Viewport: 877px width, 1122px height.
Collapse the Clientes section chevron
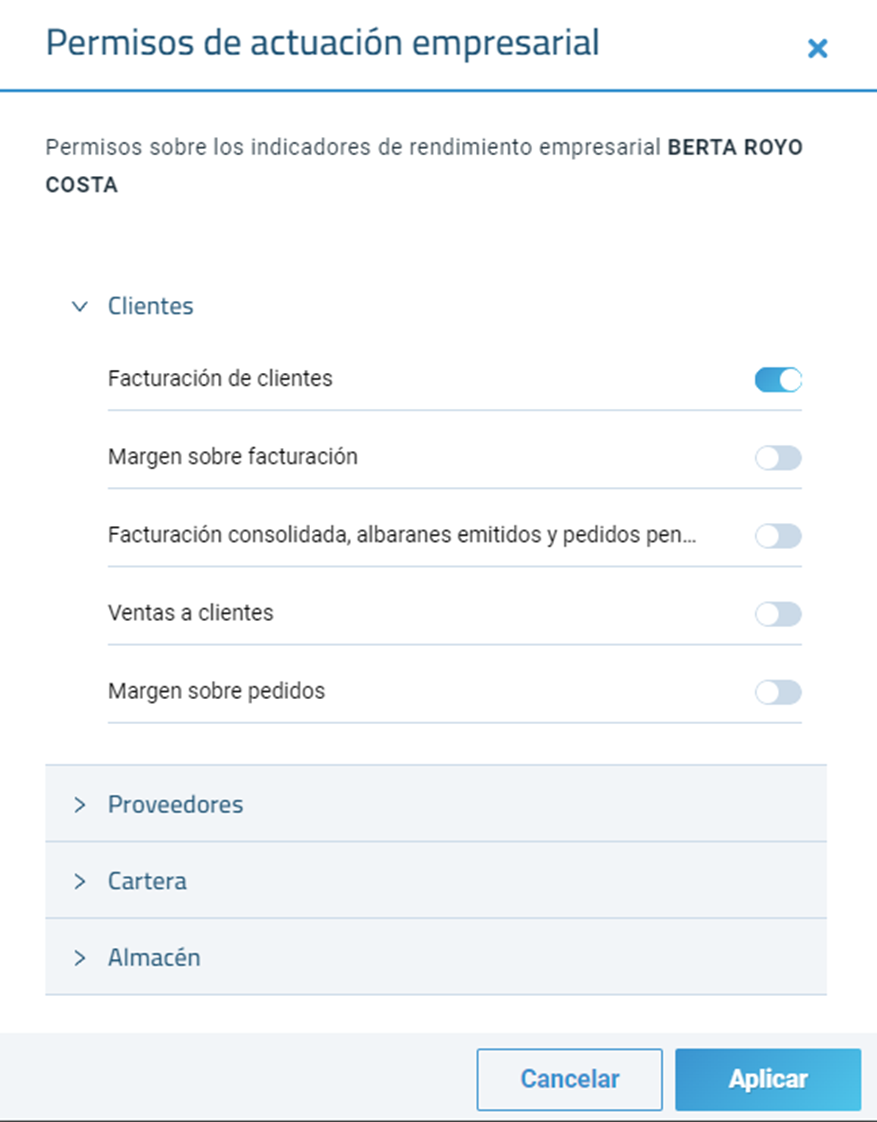click(x=80, y=306)
